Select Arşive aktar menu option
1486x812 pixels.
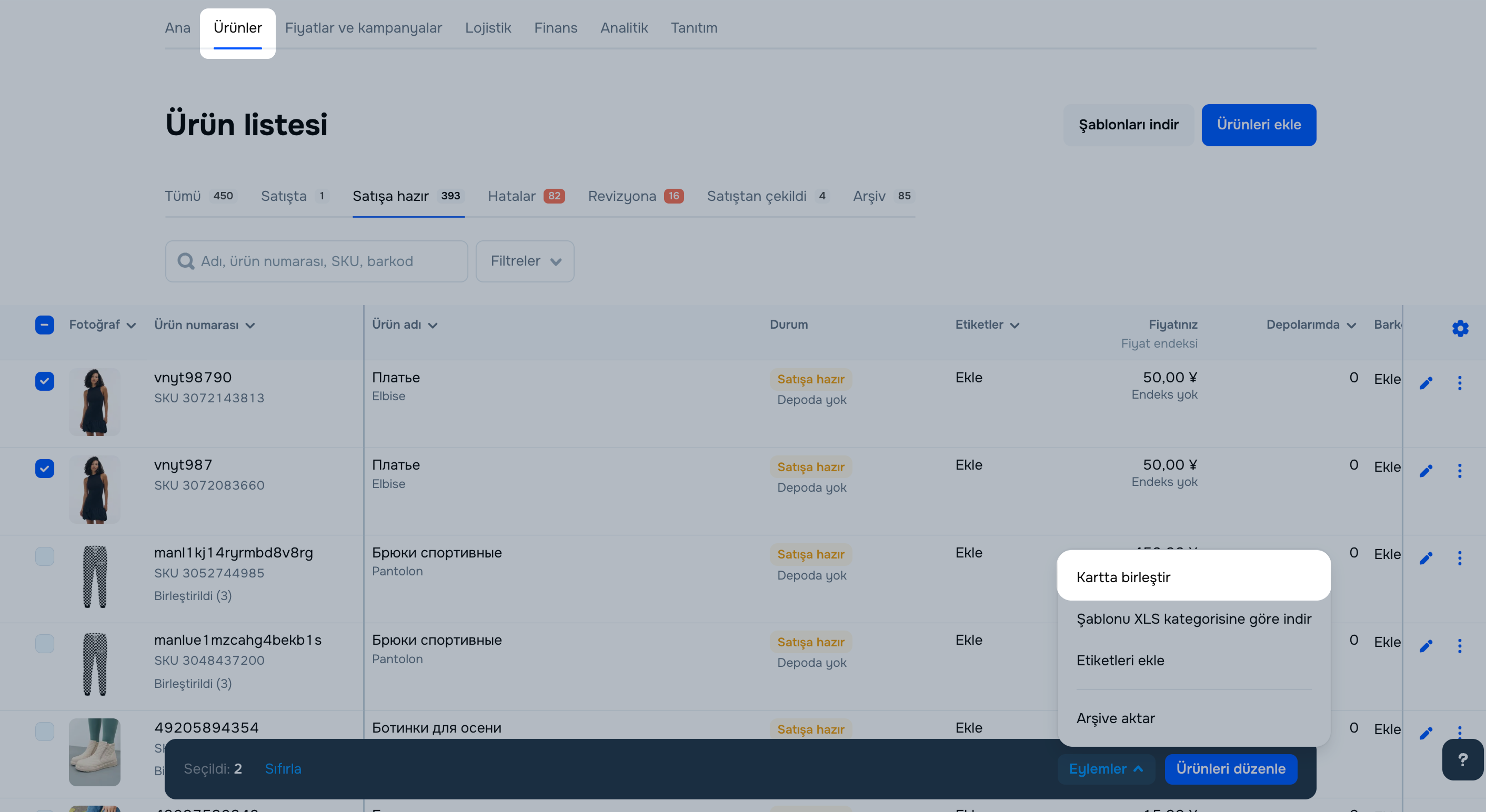1115,718
